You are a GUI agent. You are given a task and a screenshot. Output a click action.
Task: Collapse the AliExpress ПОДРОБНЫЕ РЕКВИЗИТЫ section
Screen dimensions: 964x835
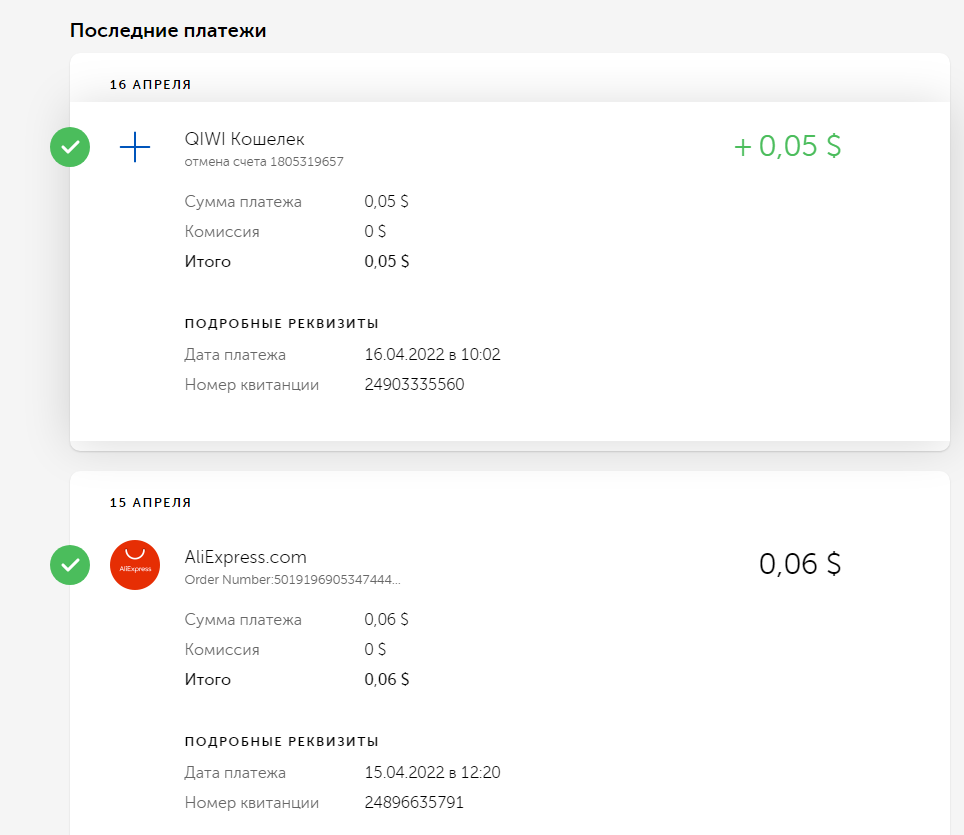tap(282, 742)
